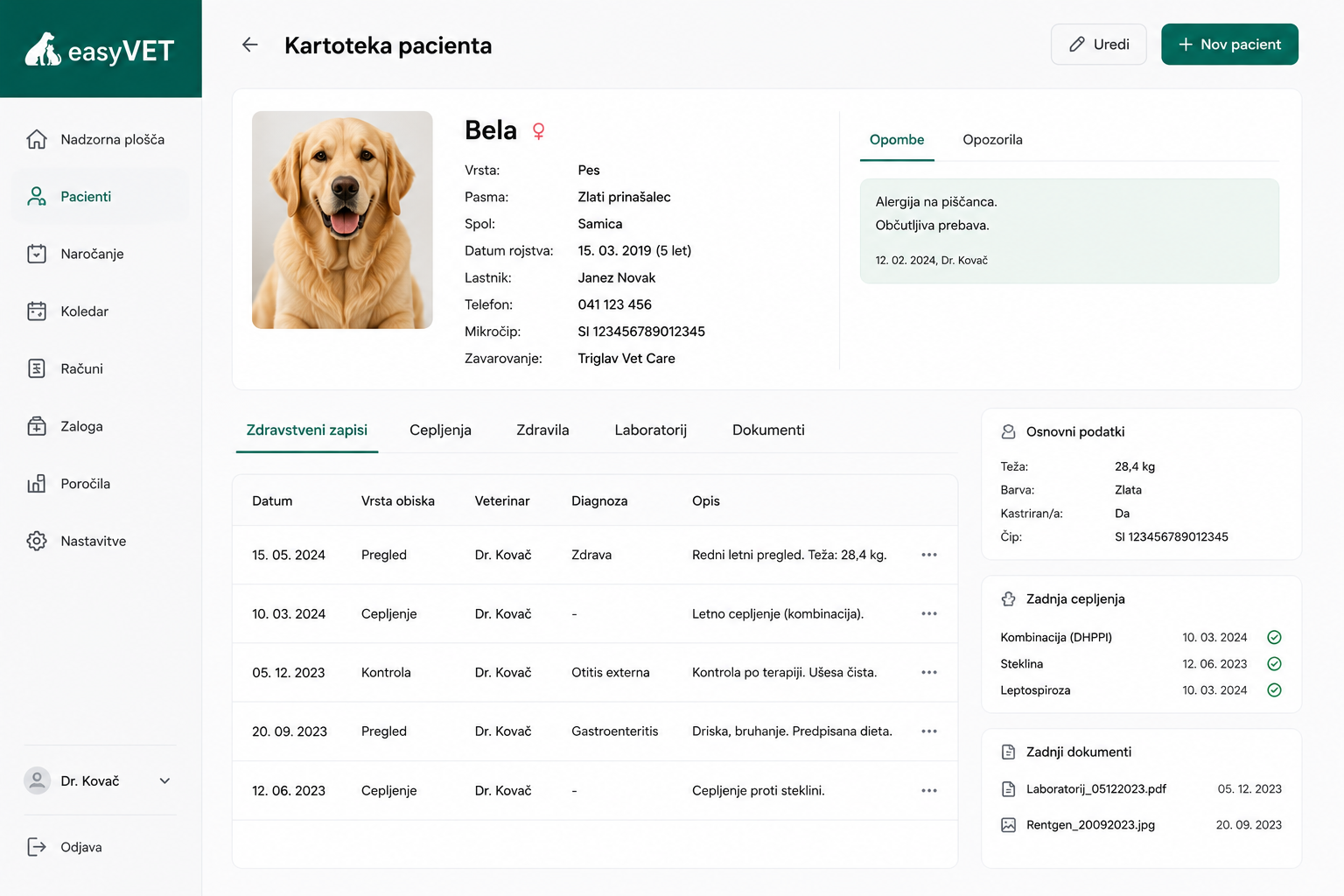Click the Otitis externa diagnosis cell
The width and height of the screenshot is (1344, 896).
(611, 673)
